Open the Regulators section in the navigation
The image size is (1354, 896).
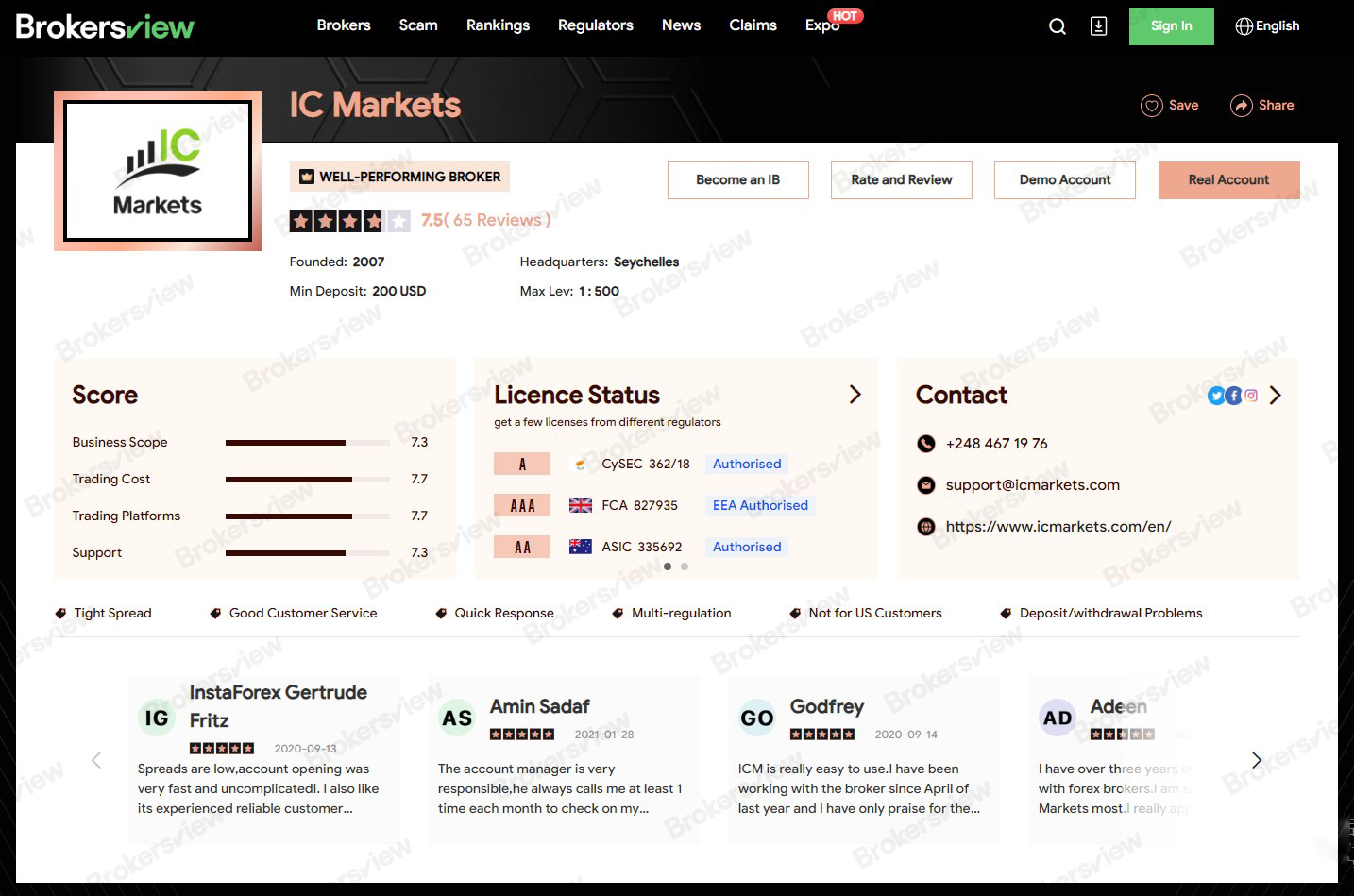pos(596,25)
